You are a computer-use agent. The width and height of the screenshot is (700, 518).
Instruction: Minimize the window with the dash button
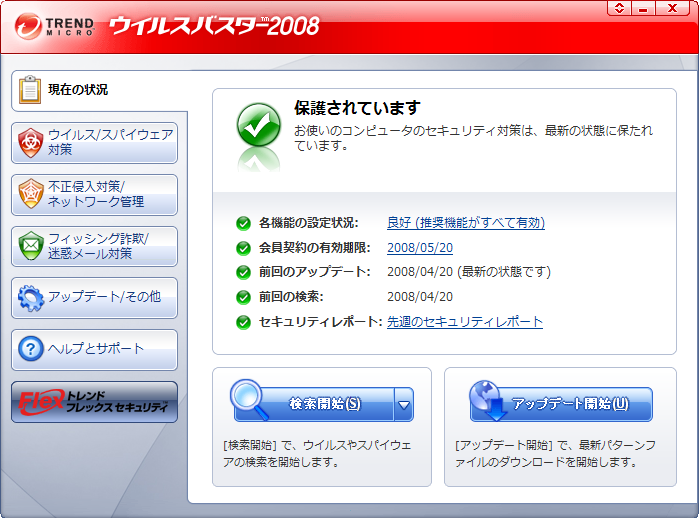coord(643,8)
